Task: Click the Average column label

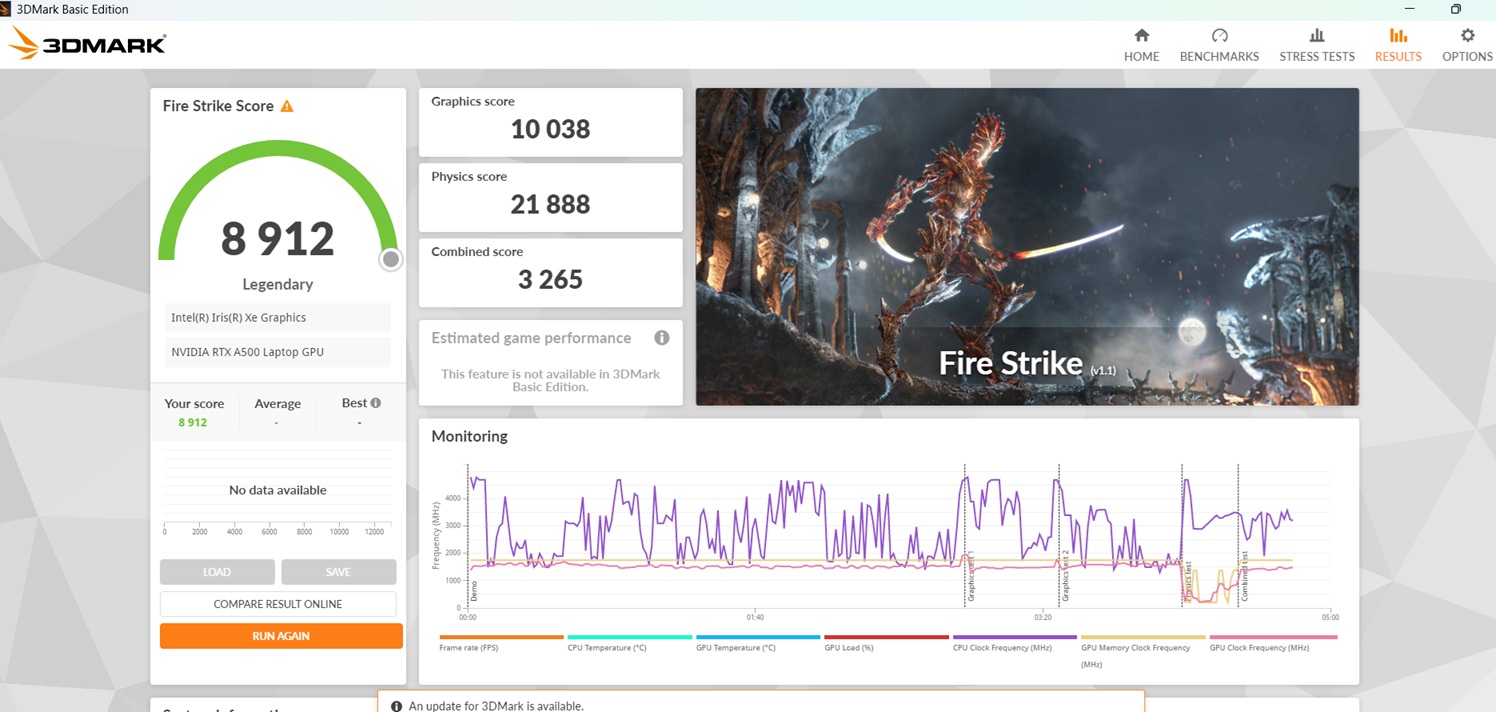Action: pos(277,404)
